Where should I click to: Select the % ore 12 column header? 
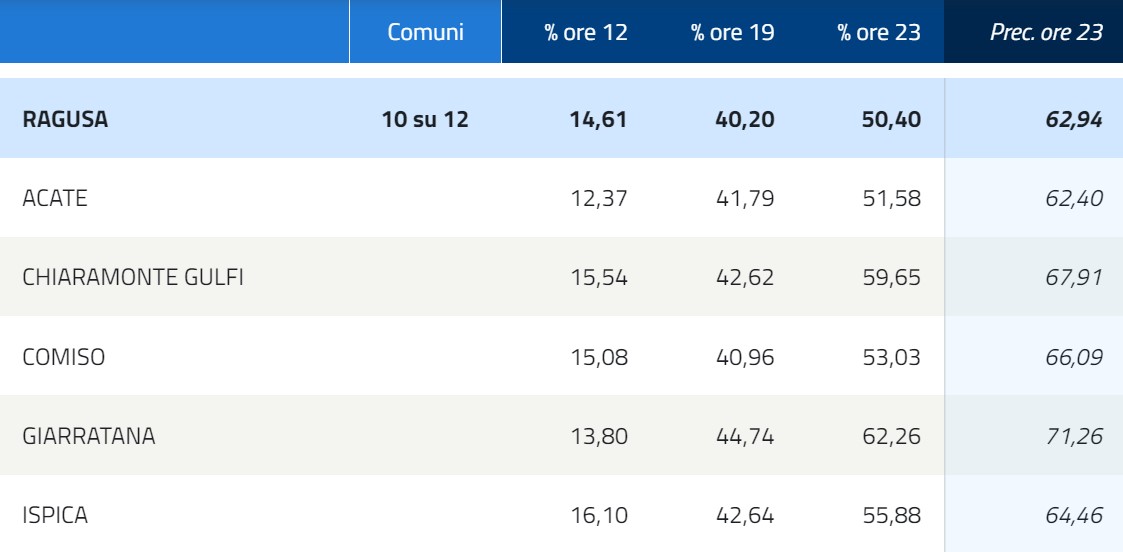[x=586, y=32]
